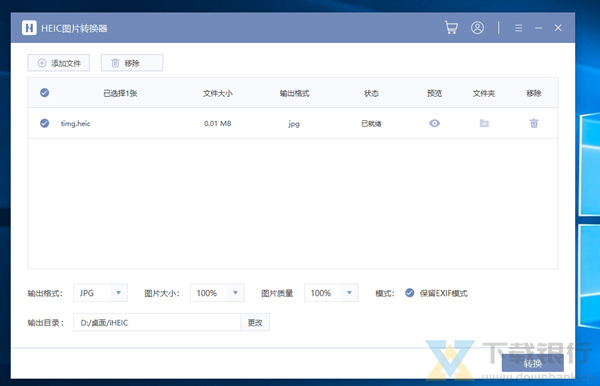Open the output folder icon for timg.heic

coord(484,123)
